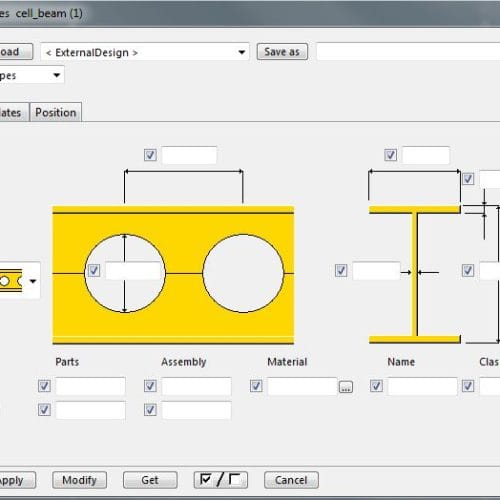
Task: Toggle first Assembly row checkbox
Action: [150, 386]
